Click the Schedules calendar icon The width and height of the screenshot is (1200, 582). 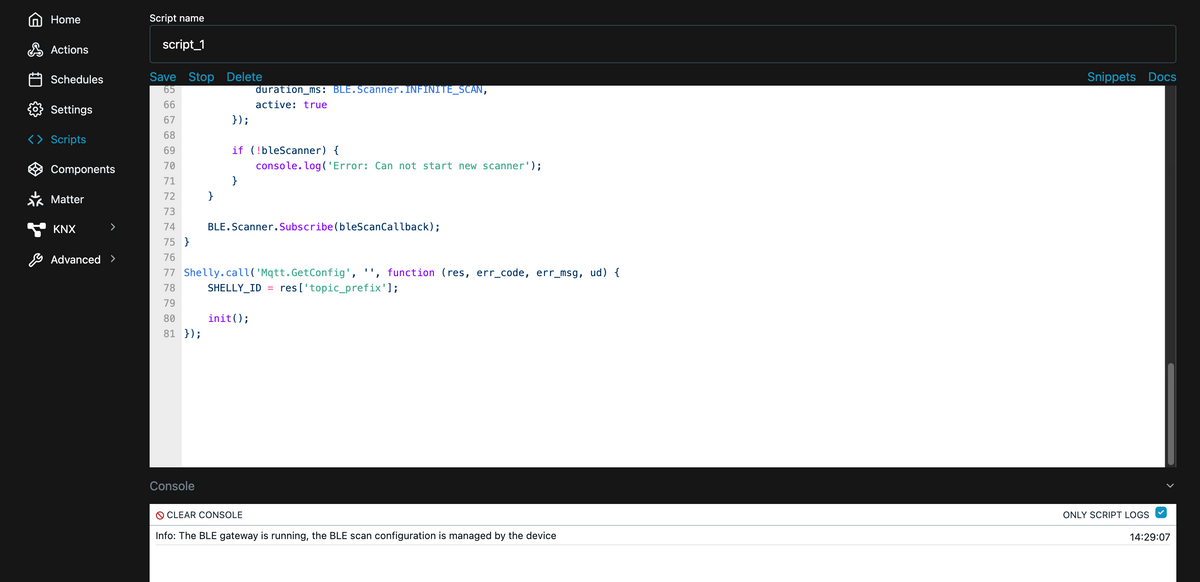pyautogui.click(x=35, y=79)
